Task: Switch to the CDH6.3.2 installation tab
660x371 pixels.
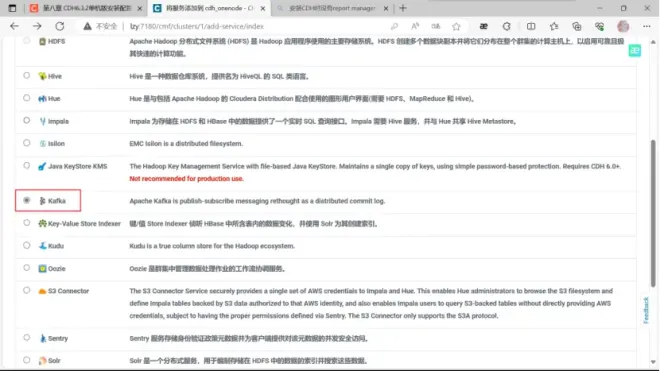Action: coord(86,8)
